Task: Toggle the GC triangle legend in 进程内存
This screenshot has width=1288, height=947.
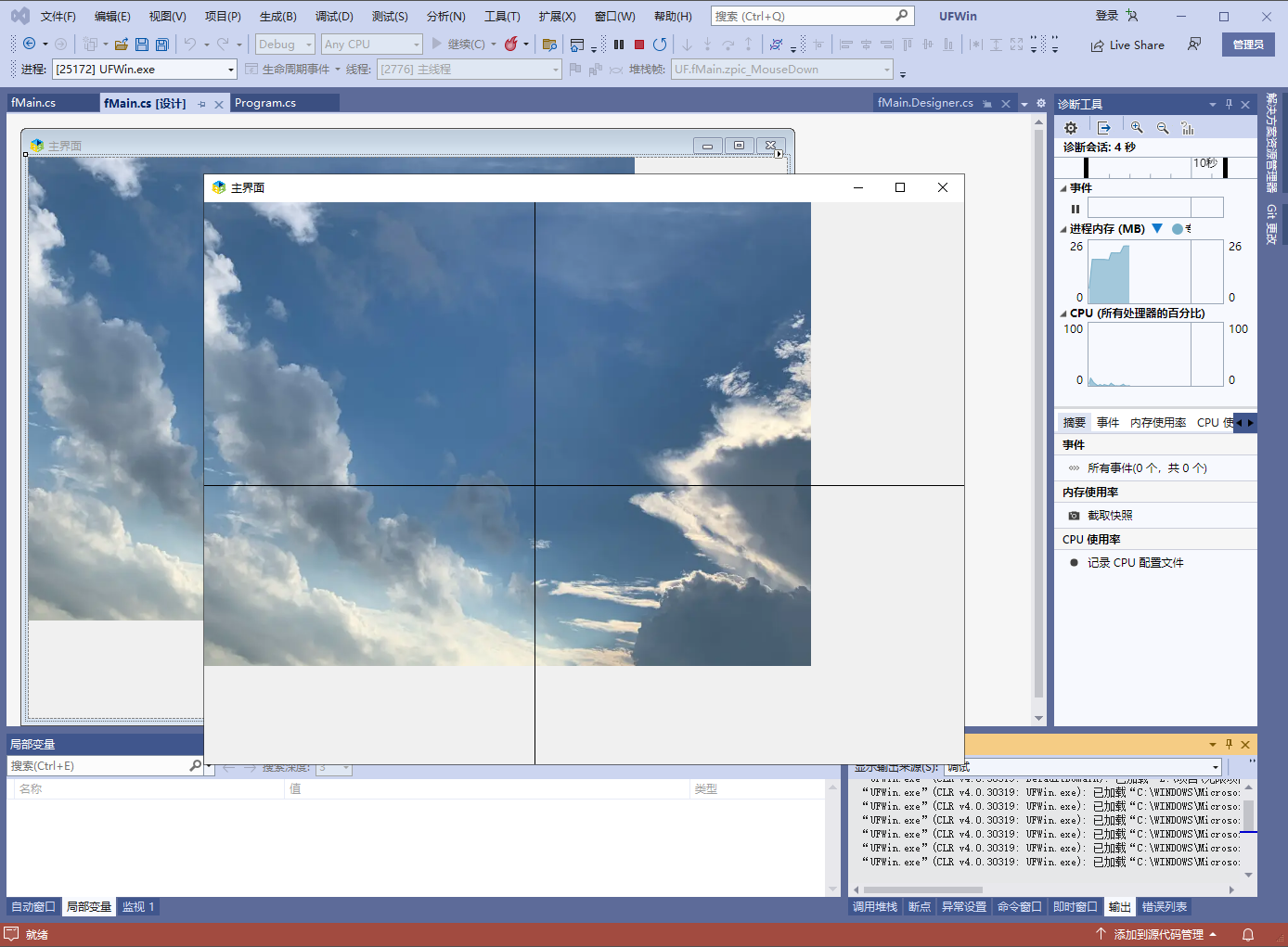Action: [1157, 228]
